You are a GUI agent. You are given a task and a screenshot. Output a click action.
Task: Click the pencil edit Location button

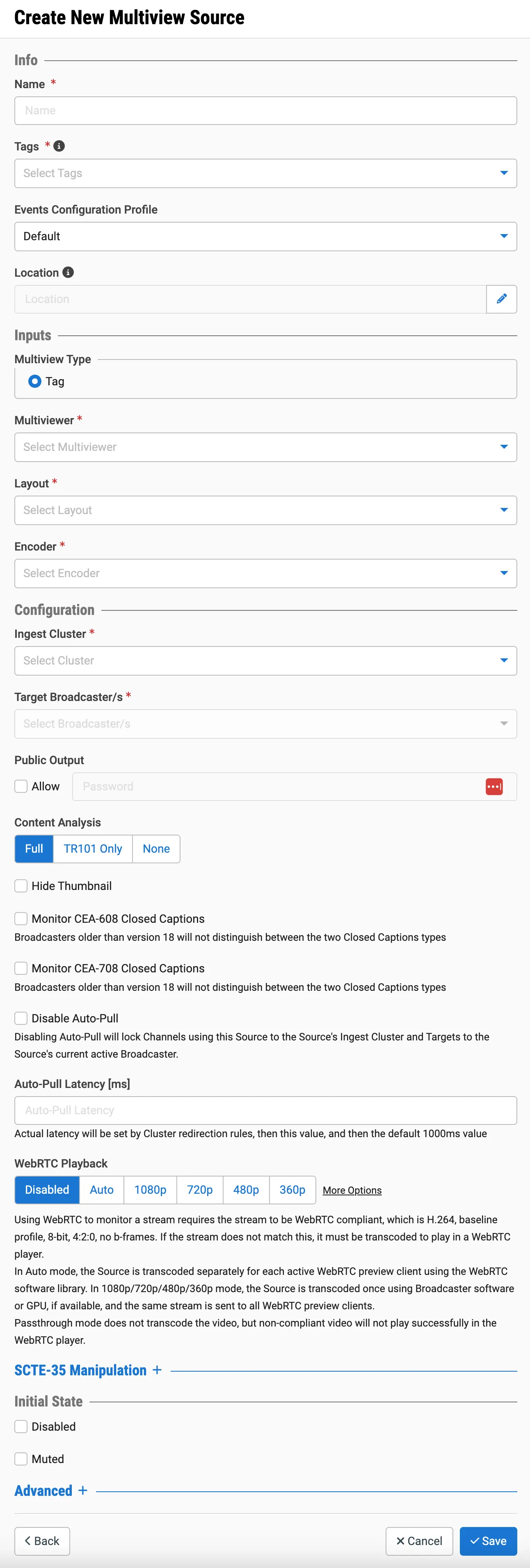coord(501,299)
